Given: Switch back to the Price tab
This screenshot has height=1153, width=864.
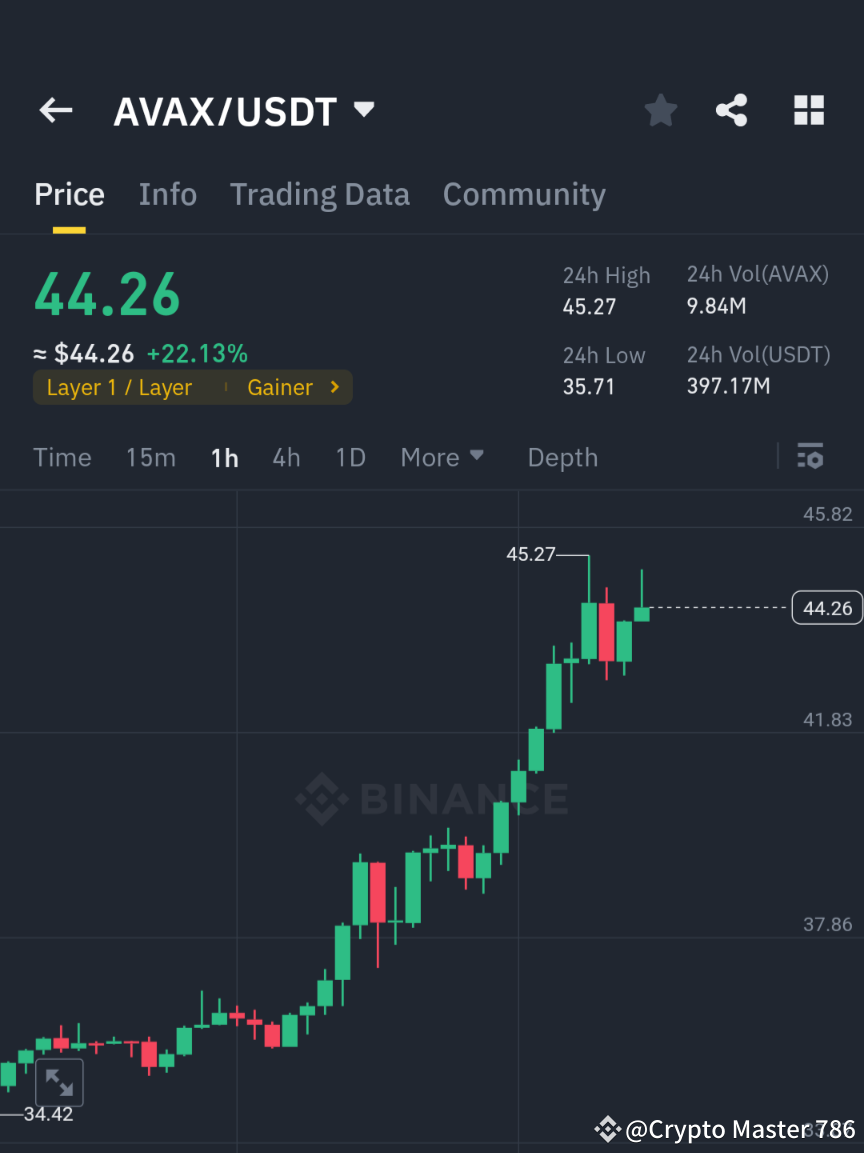Looking at the screenshot, I should [69, 194].
